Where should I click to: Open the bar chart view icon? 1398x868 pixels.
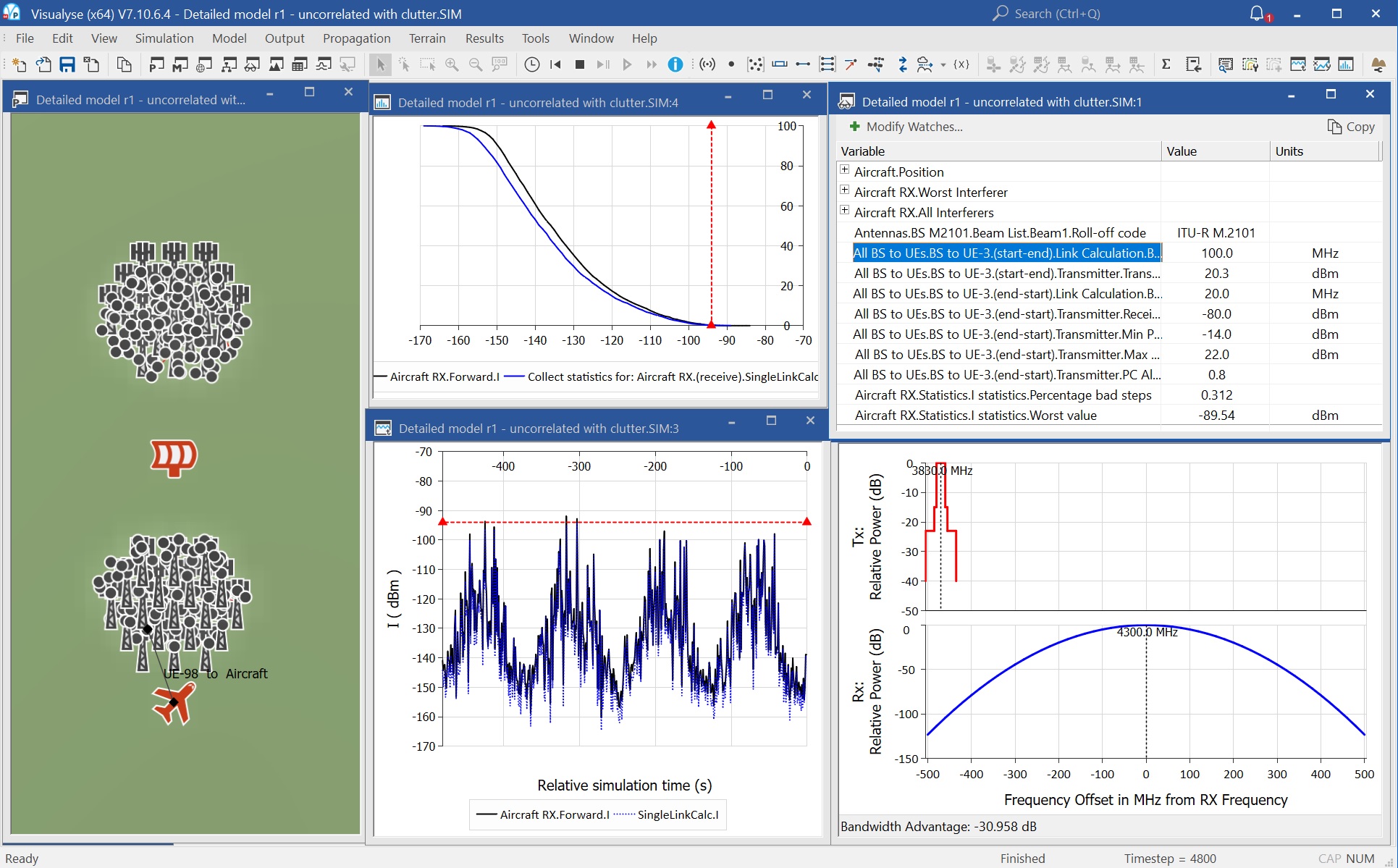click(1346, 65)
